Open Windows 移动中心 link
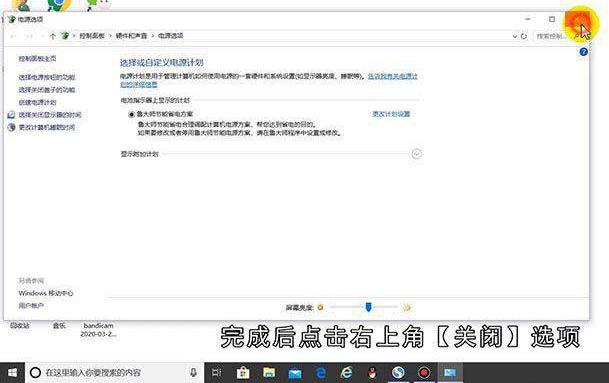Screen dimensions: 609x383 [46, 293]
